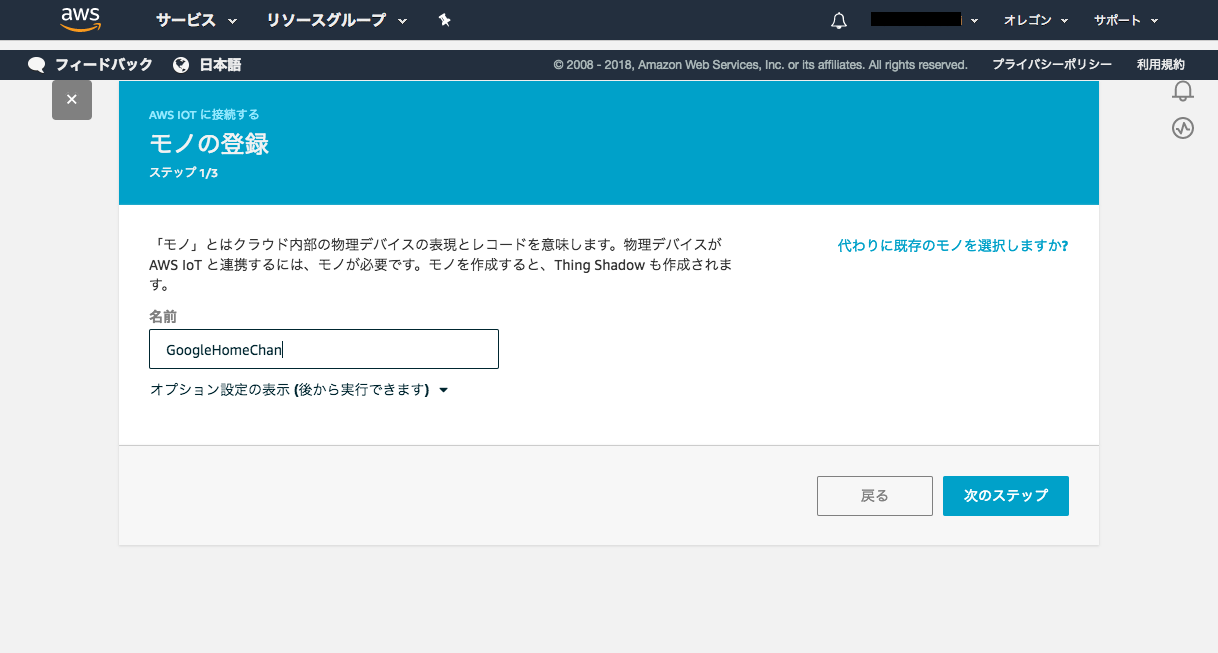
Task: Open the オレゴン region dropdown
Action: [1036, 20]
